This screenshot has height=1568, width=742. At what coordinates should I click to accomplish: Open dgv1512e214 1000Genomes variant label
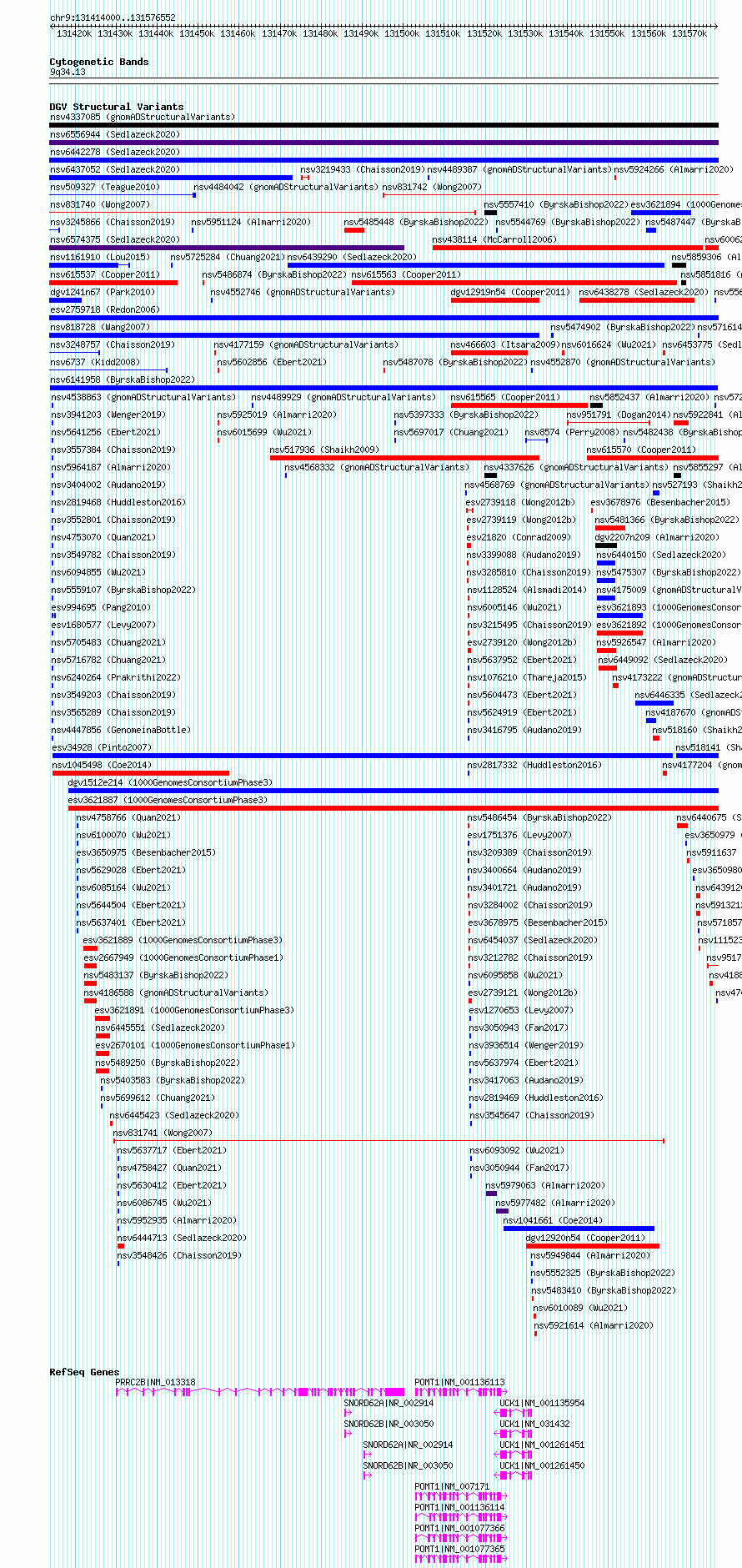[170, 782]
